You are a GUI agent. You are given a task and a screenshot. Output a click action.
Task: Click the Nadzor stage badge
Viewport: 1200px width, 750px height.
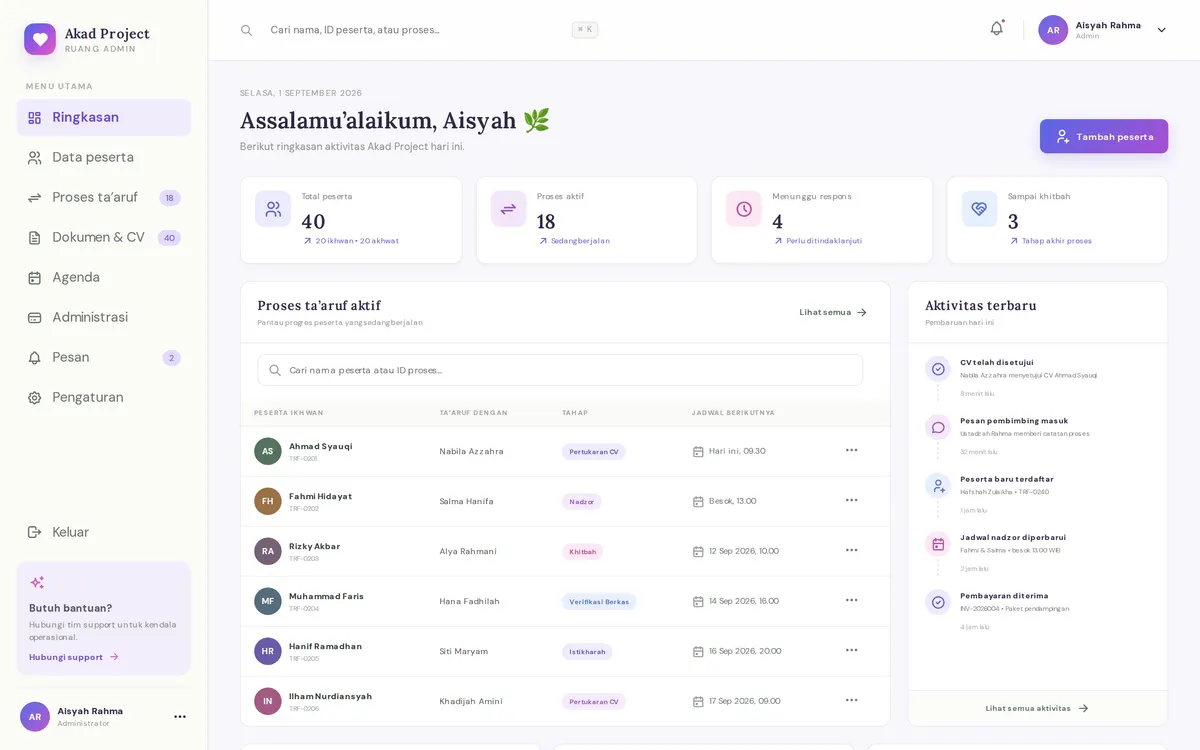(x=582, y=501)
